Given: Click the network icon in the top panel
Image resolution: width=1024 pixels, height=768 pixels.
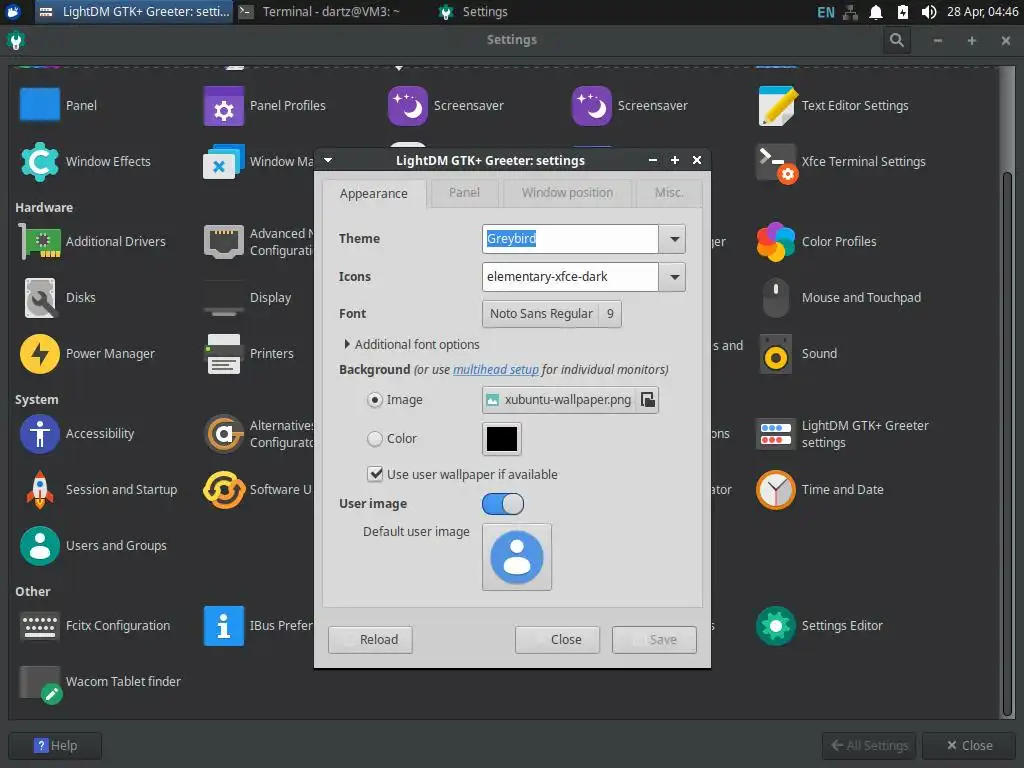Looking at the screenshot, I should (x=850, y=12).
